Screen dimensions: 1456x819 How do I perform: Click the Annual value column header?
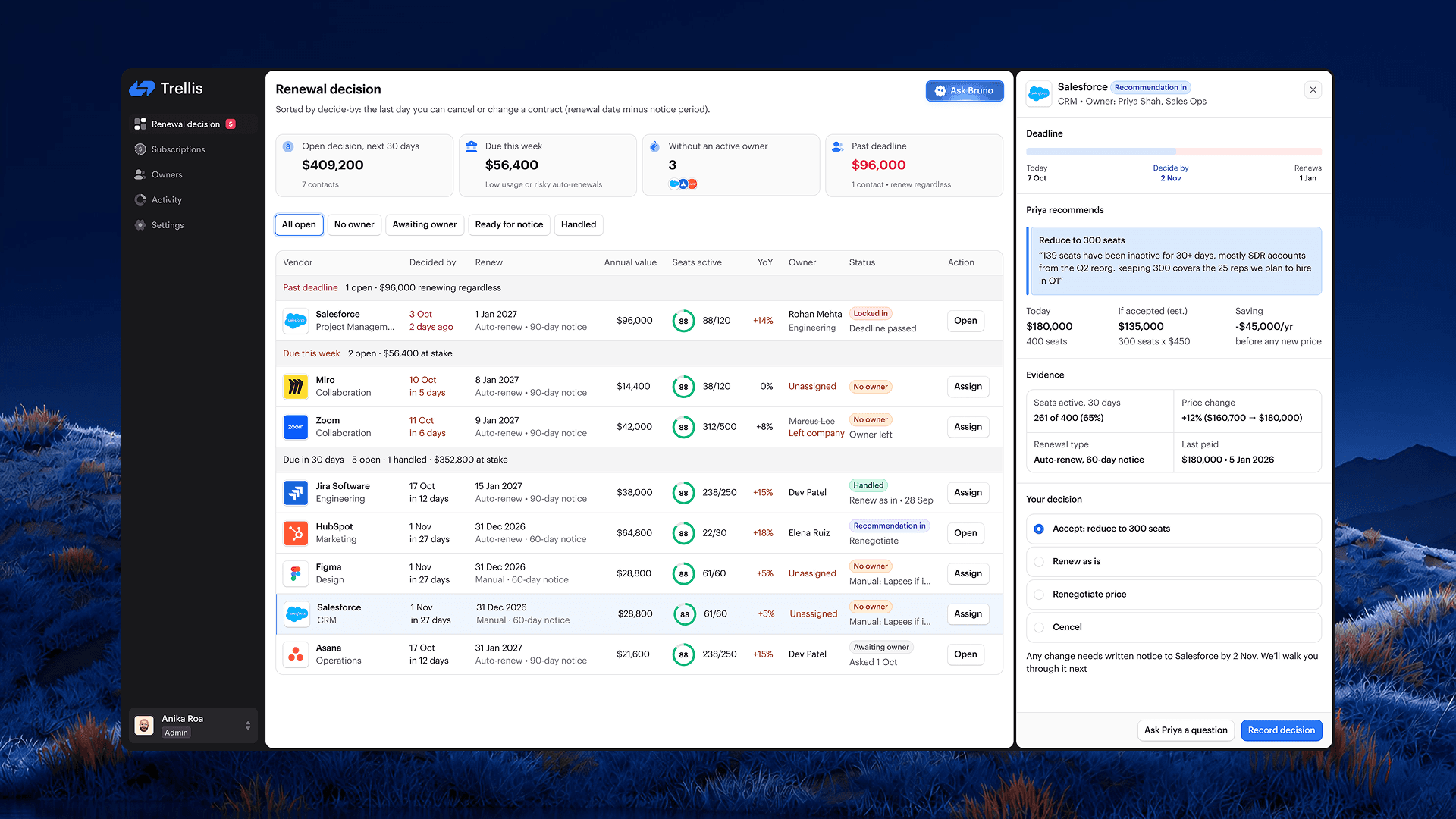pyautogui.click(x=630, y=262)
